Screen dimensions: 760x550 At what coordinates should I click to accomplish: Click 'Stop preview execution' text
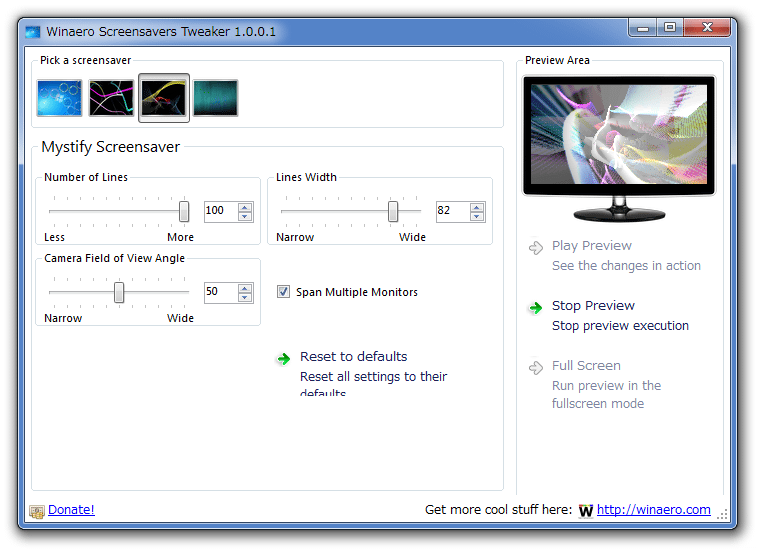[620, 326]
